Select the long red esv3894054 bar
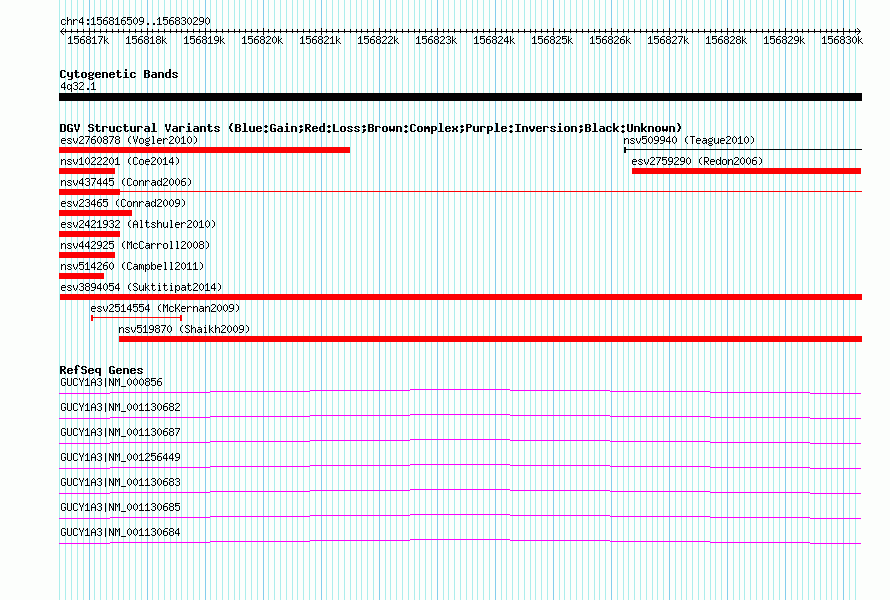 (460, 297)
